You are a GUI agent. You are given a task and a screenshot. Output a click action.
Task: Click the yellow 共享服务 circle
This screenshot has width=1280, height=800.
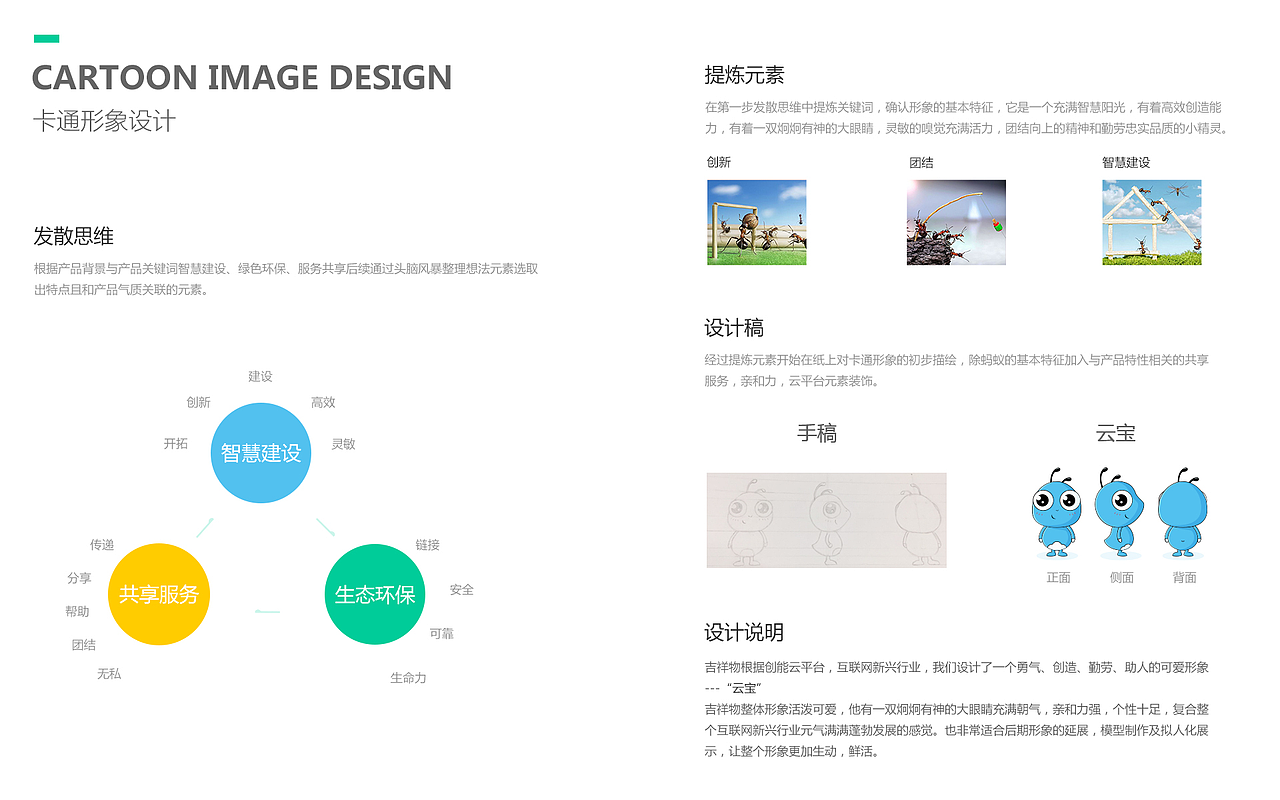click(158, 594)
